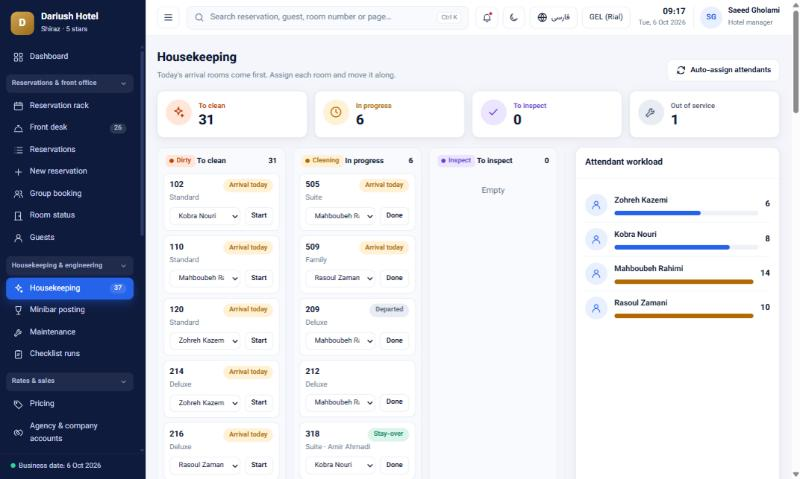Navigate to Maintenance
This screenshot has width=800, height=479.
point(70,332)
